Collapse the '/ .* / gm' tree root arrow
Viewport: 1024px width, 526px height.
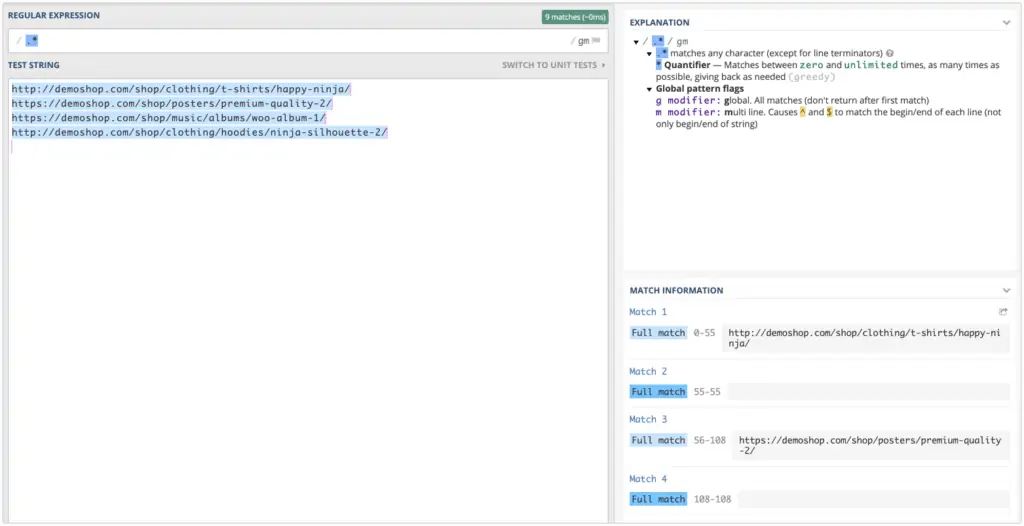coord(636,42)
